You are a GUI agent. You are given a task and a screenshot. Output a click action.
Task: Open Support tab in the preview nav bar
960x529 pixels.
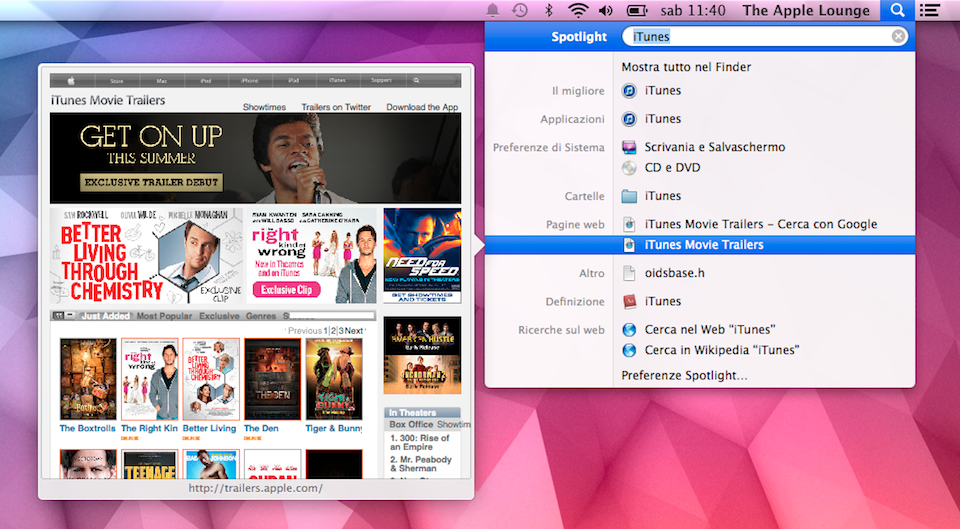(381, 81)
